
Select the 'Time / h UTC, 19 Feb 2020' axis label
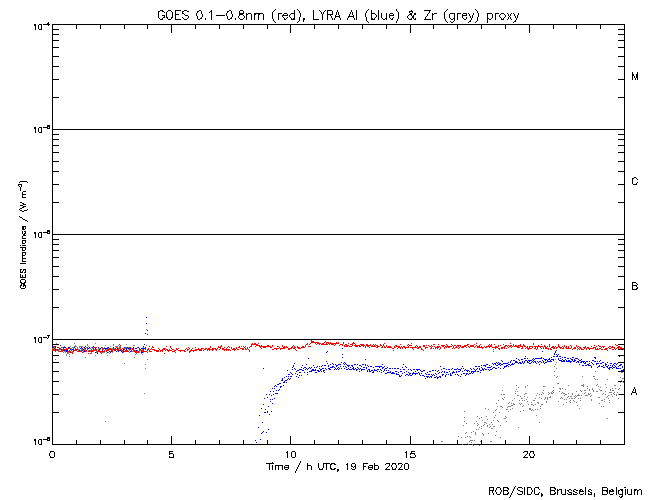(338, 466)
